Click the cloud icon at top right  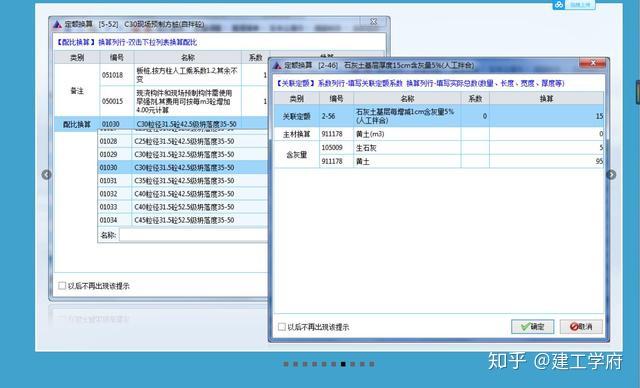pos(558,4)
